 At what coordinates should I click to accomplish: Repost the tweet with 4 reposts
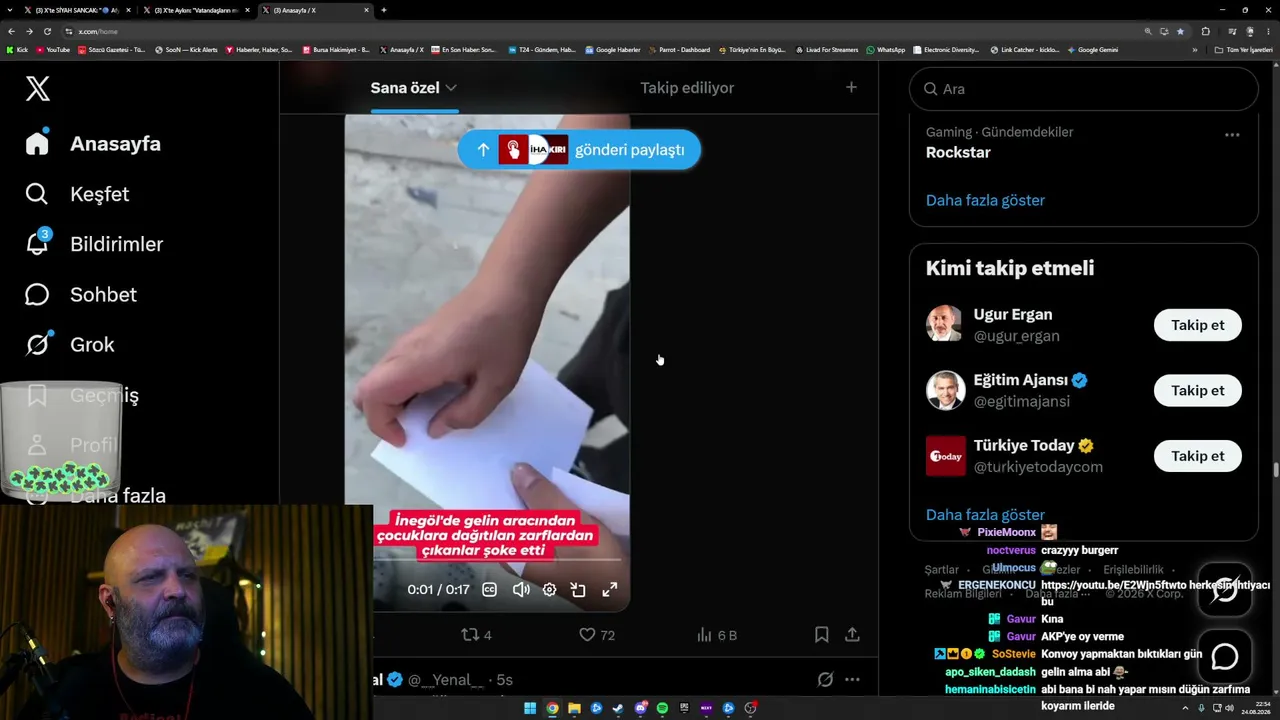476,635
